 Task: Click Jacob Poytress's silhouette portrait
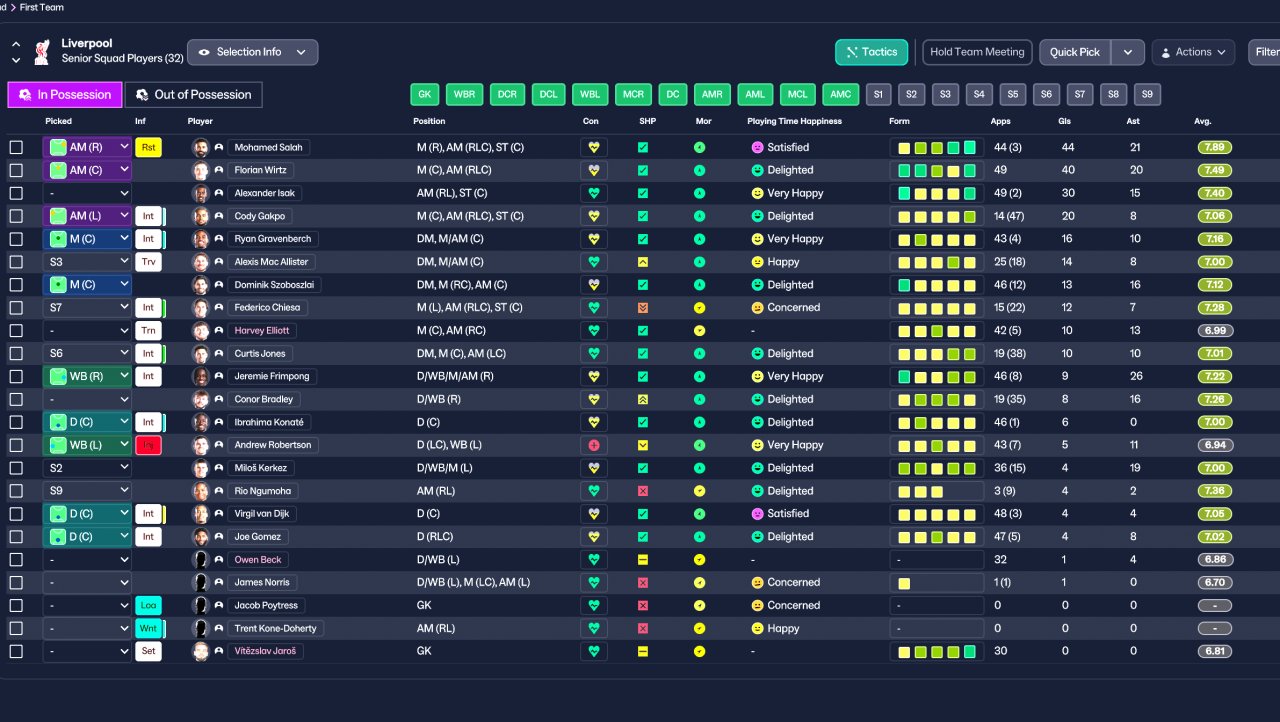(201, 605)
